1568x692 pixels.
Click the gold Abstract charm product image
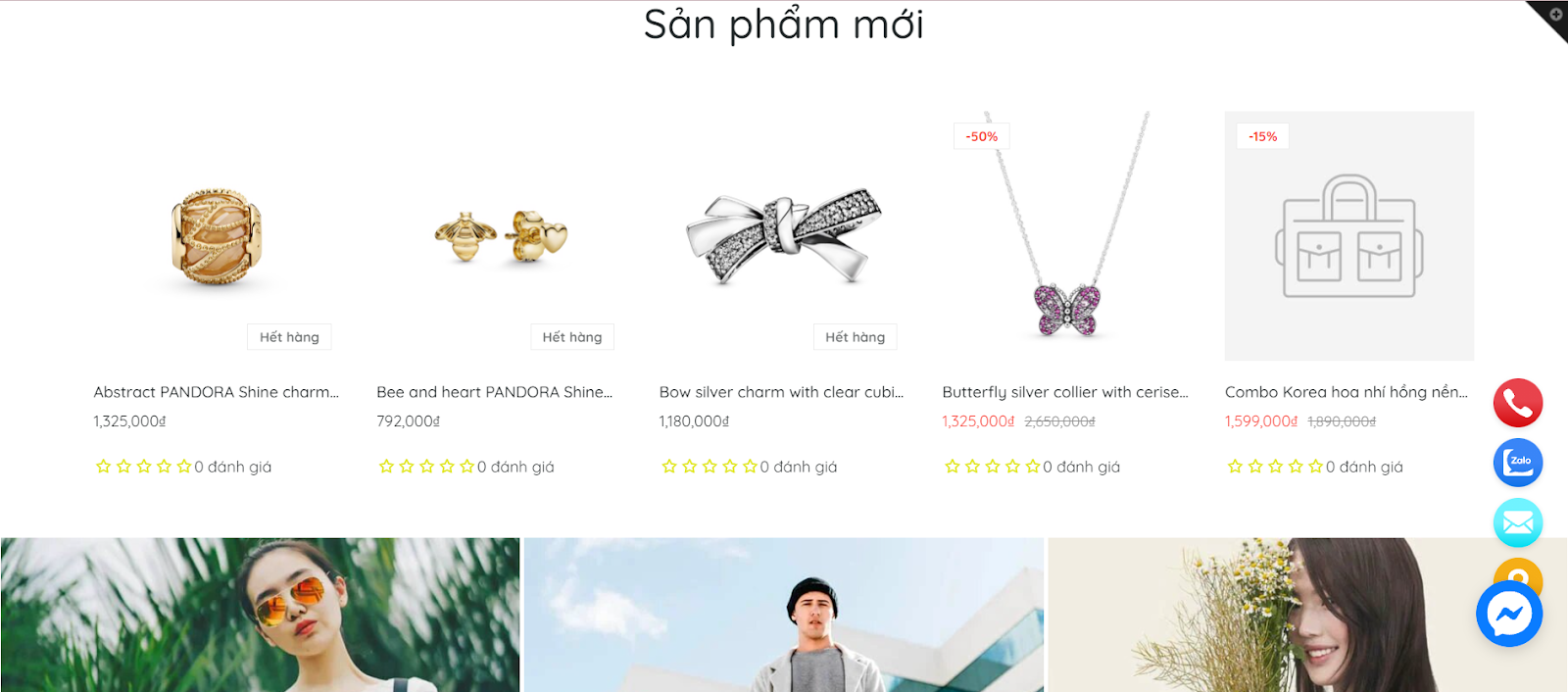[x=217, y=236]
